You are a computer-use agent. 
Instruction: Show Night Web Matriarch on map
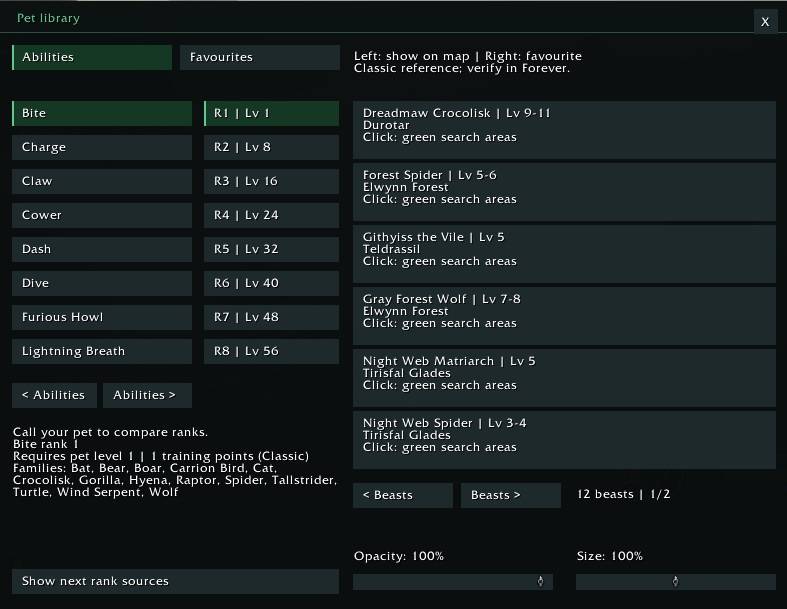564,378
